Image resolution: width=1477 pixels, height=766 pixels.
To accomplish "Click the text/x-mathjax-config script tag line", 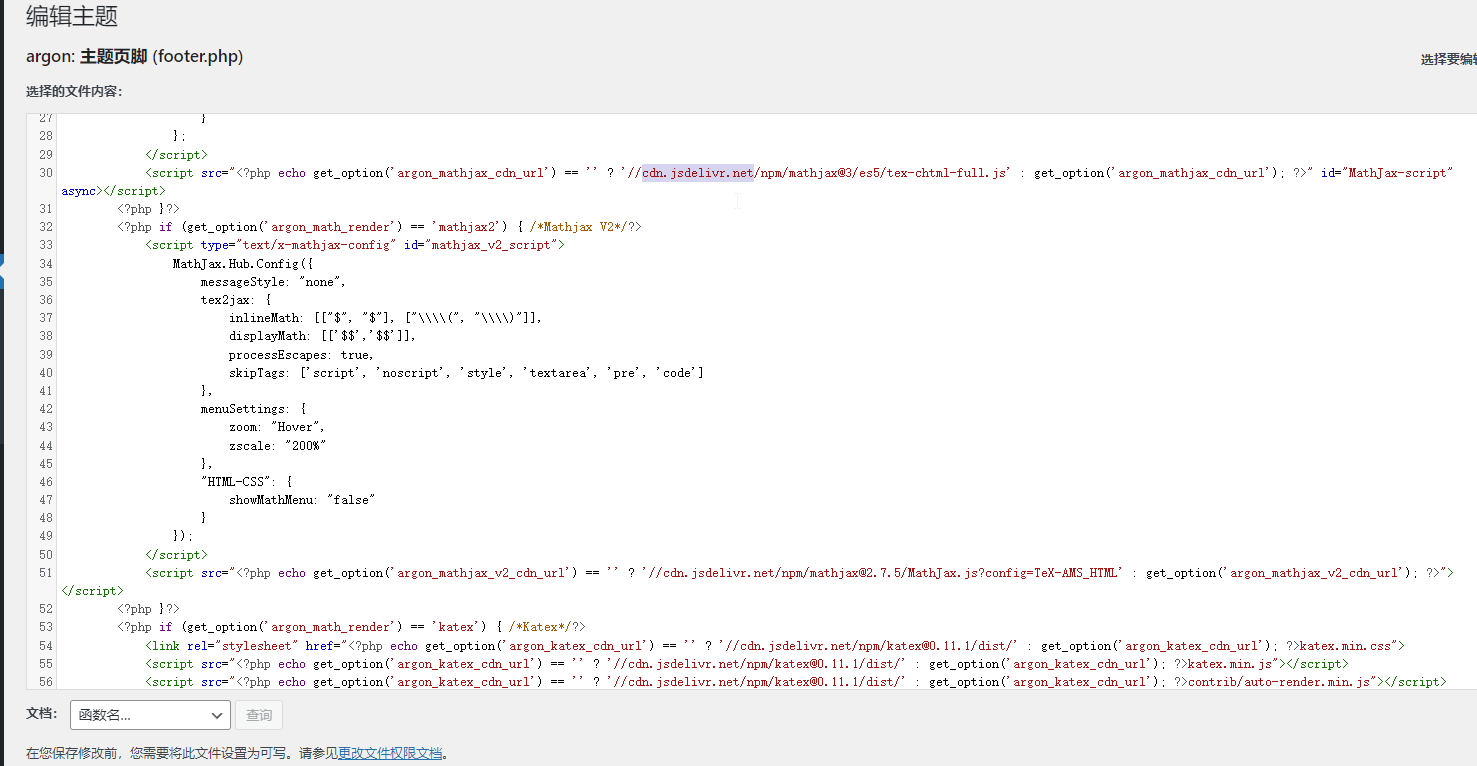I will point(355,245).
